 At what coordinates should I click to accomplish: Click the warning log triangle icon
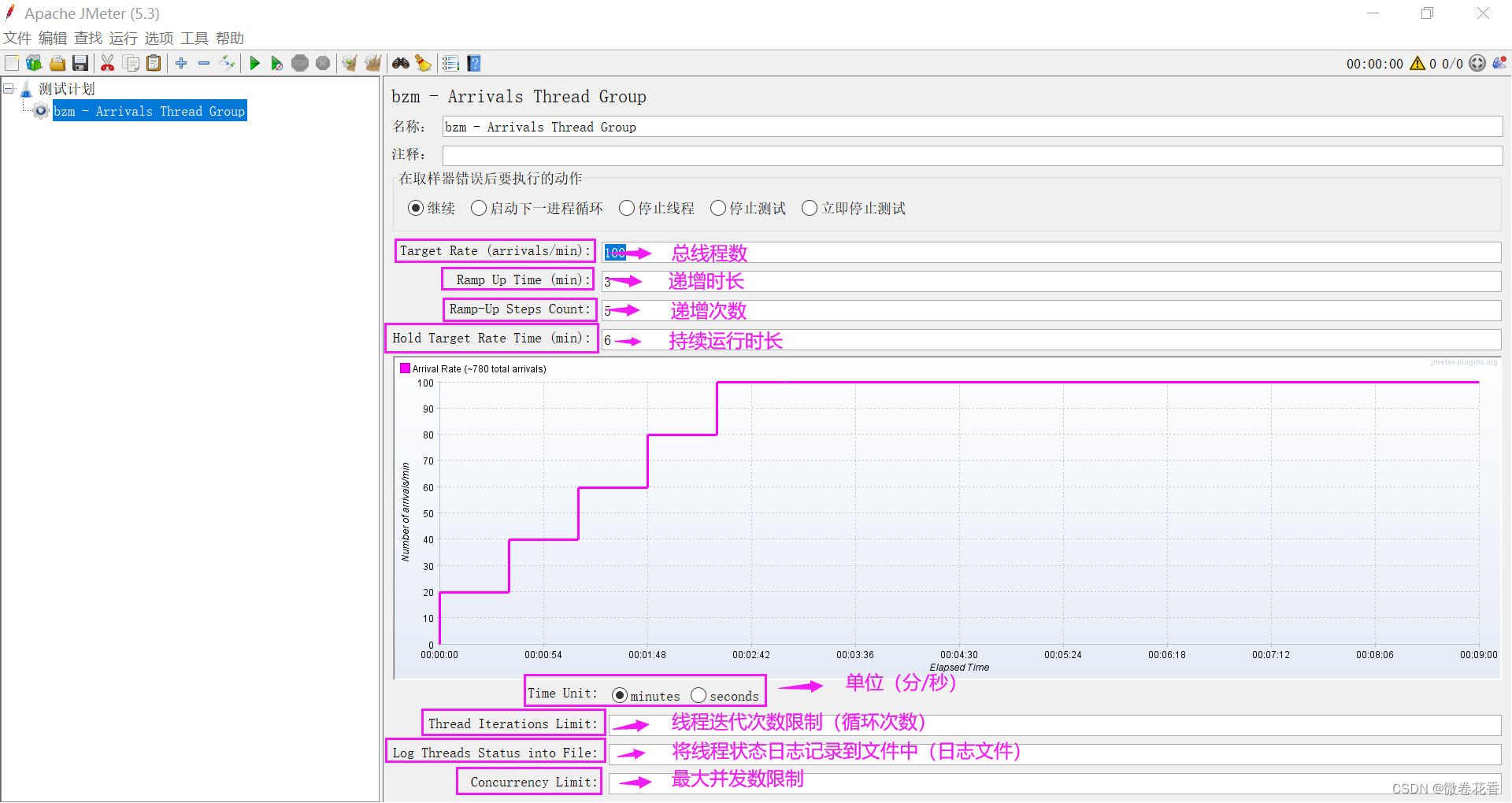point(1417,63)
